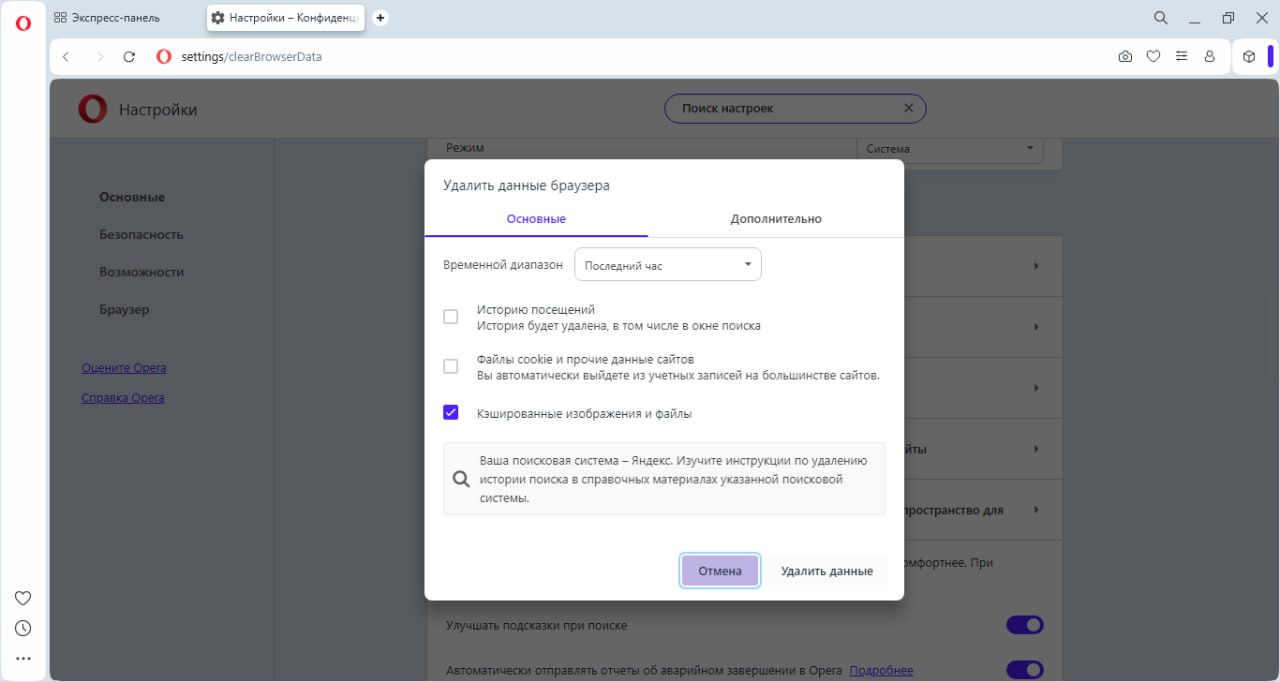This screenshot has width=1280, height=682.
Task: Click the Opera logo in Settings header
Action: (x=92, y=109)
